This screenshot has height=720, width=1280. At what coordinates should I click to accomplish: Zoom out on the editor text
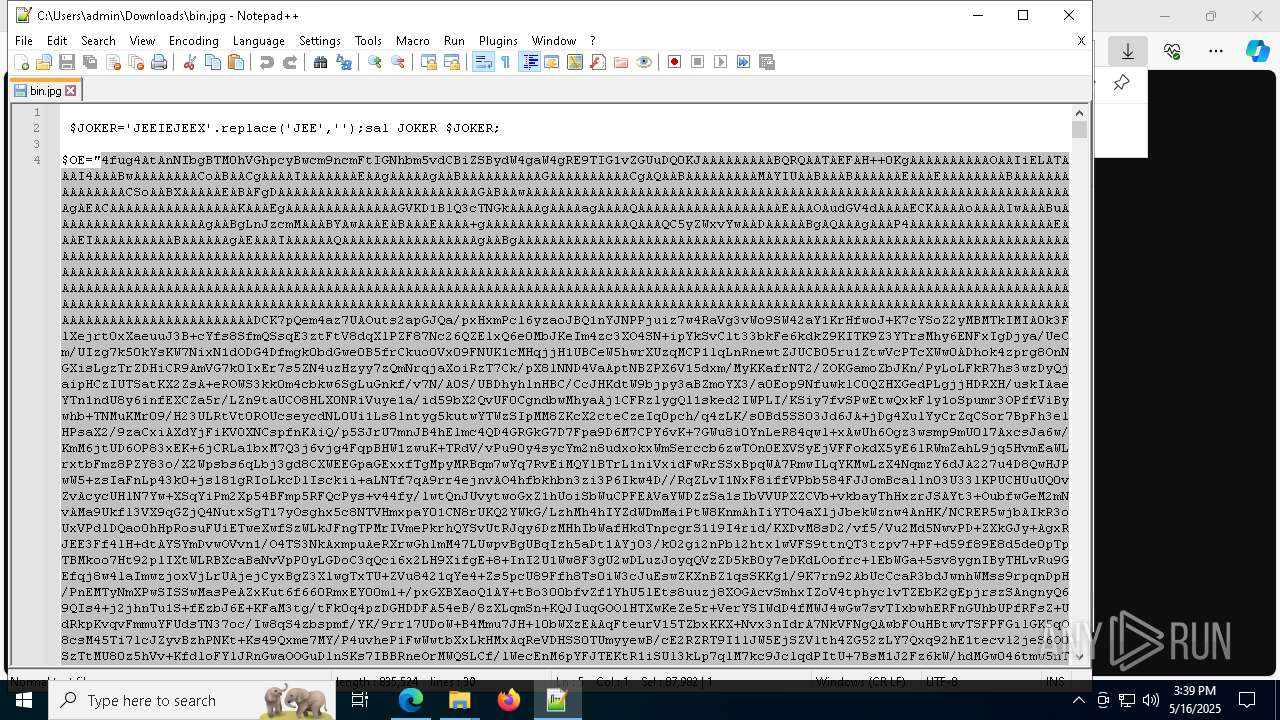point(398,62)
